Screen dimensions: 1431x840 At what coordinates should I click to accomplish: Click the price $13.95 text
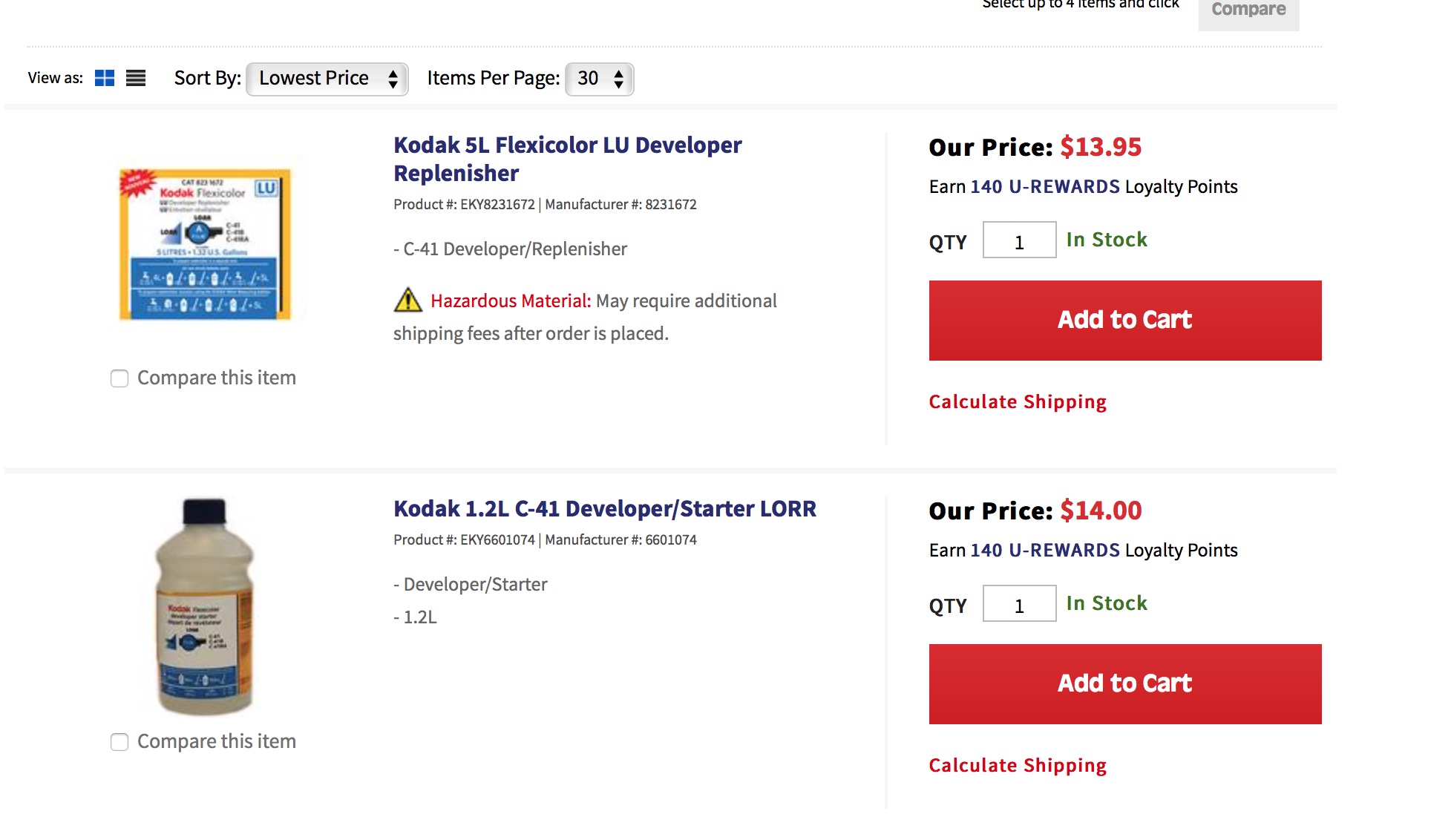tap(1101, 147)
